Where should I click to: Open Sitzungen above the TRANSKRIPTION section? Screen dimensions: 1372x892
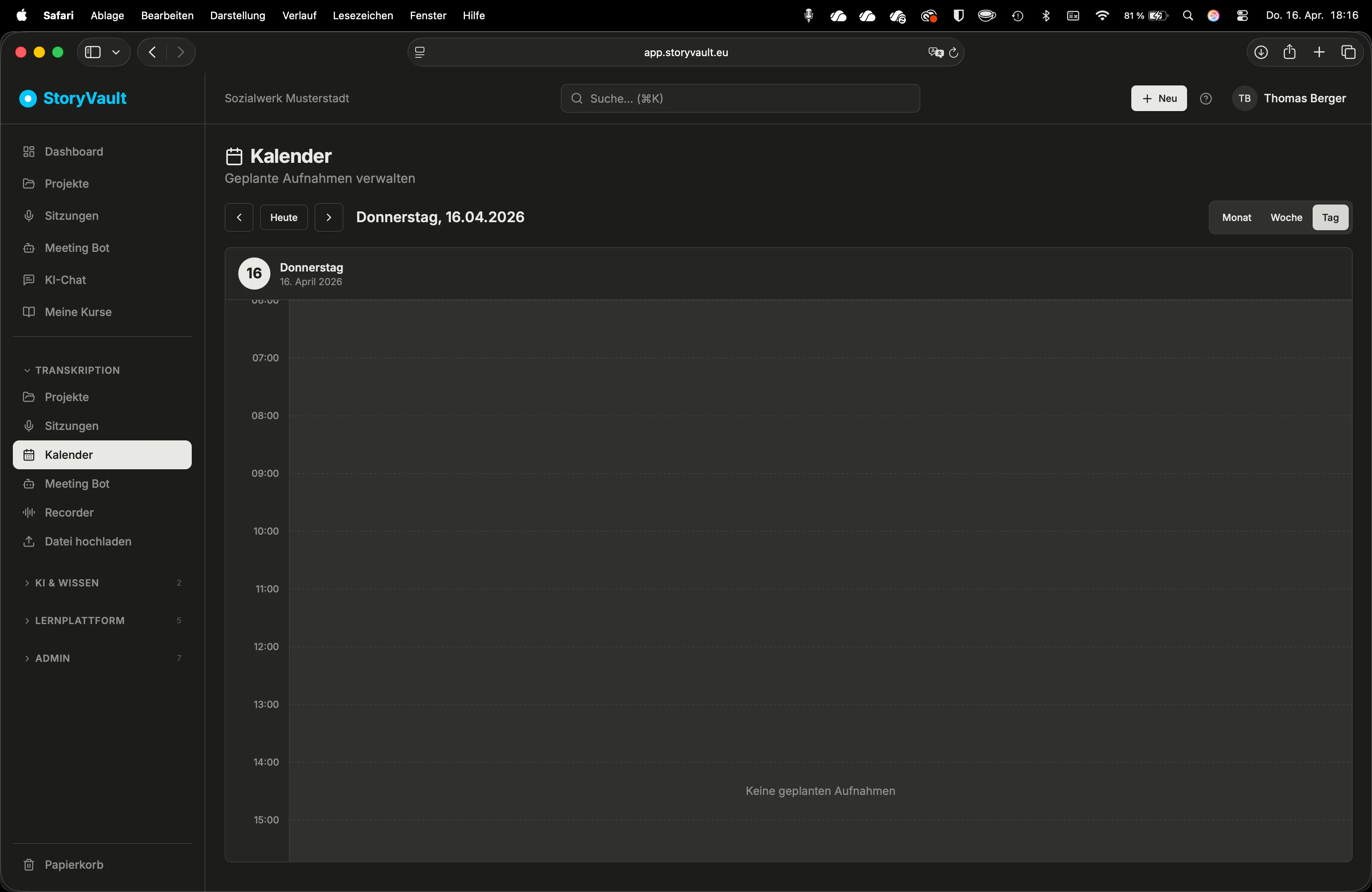[102, 216]
